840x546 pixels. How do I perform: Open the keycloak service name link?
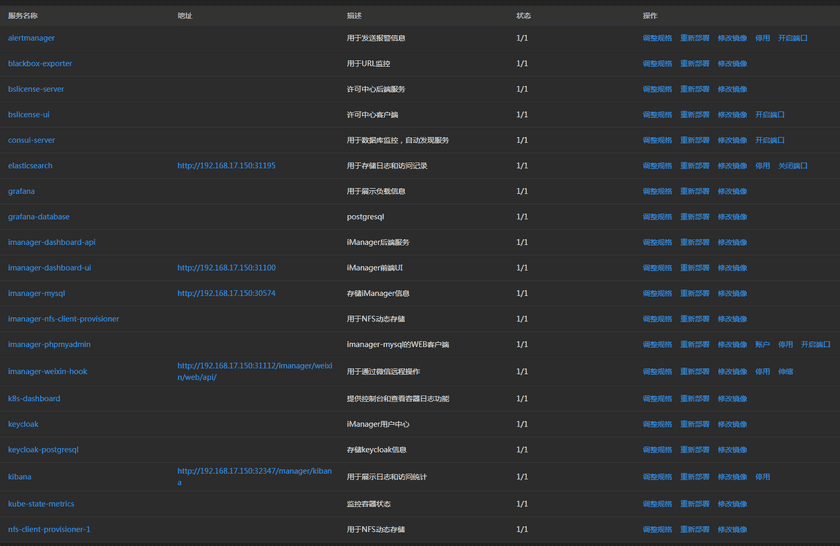coord(23,424)
